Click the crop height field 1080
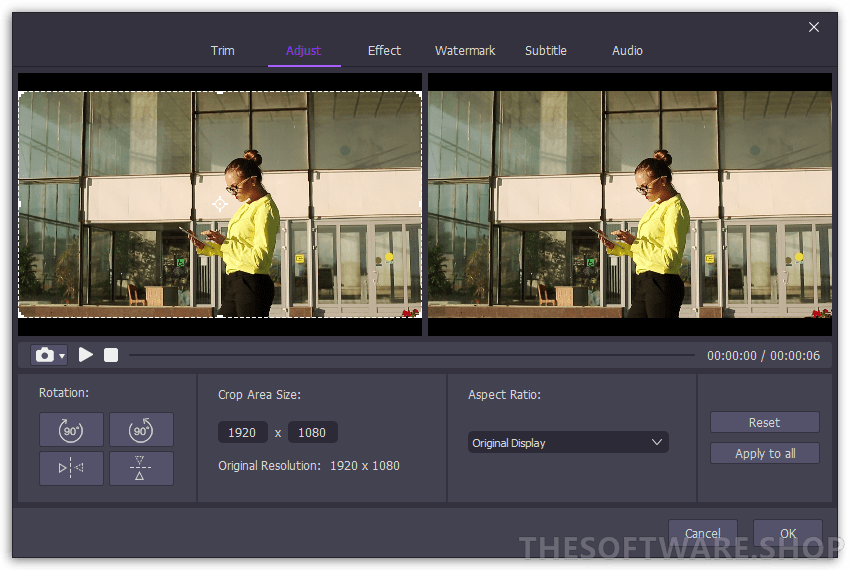 pyautogui.click(x=312, y=433)
